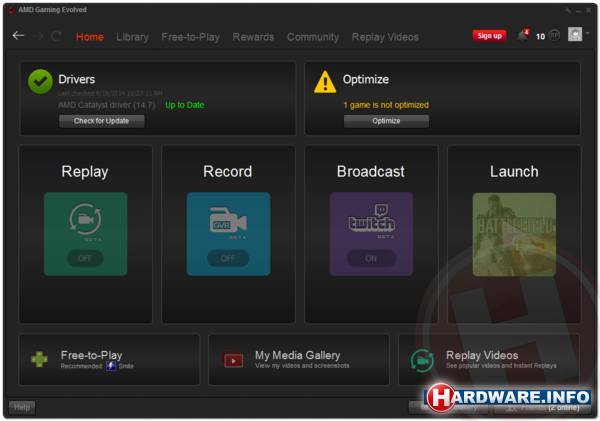Click the Replay Videos circular camera icon

tap(422, 361)
